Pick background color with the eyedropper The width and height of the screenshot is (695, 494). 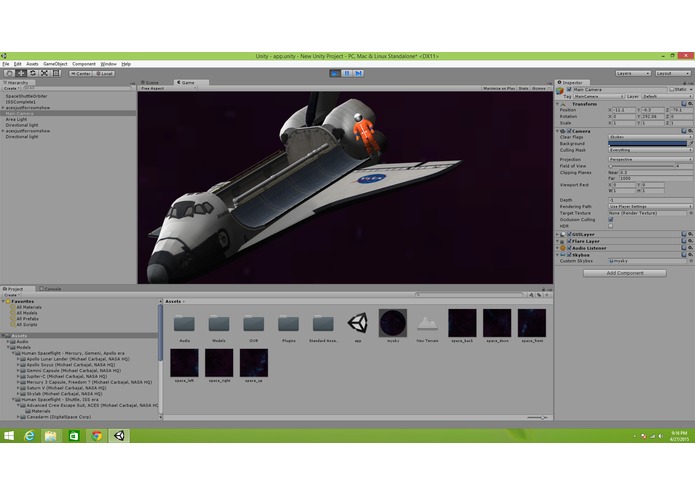click(691, 144)
